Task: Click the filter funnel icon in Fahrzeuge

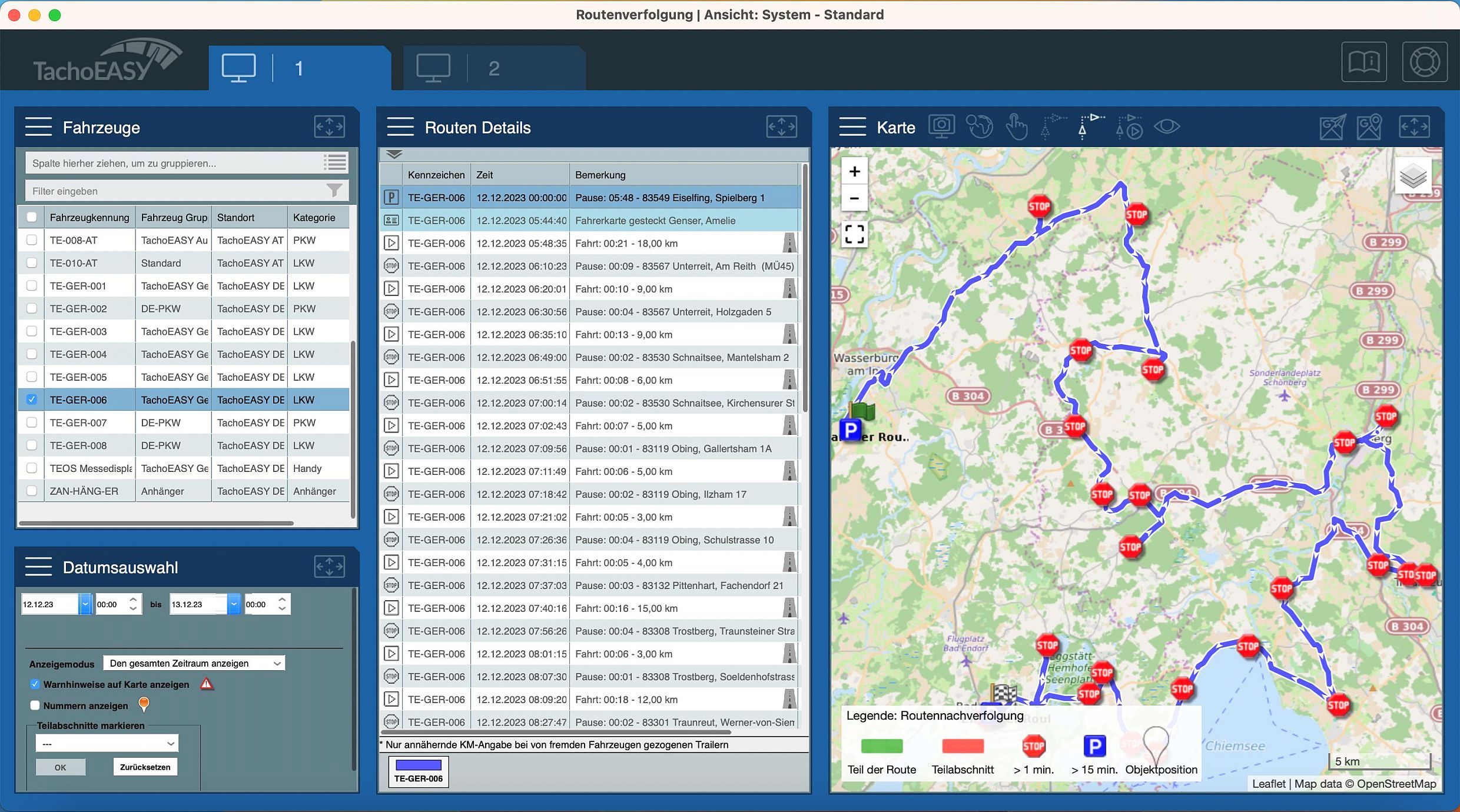Action: pos(334,191)
